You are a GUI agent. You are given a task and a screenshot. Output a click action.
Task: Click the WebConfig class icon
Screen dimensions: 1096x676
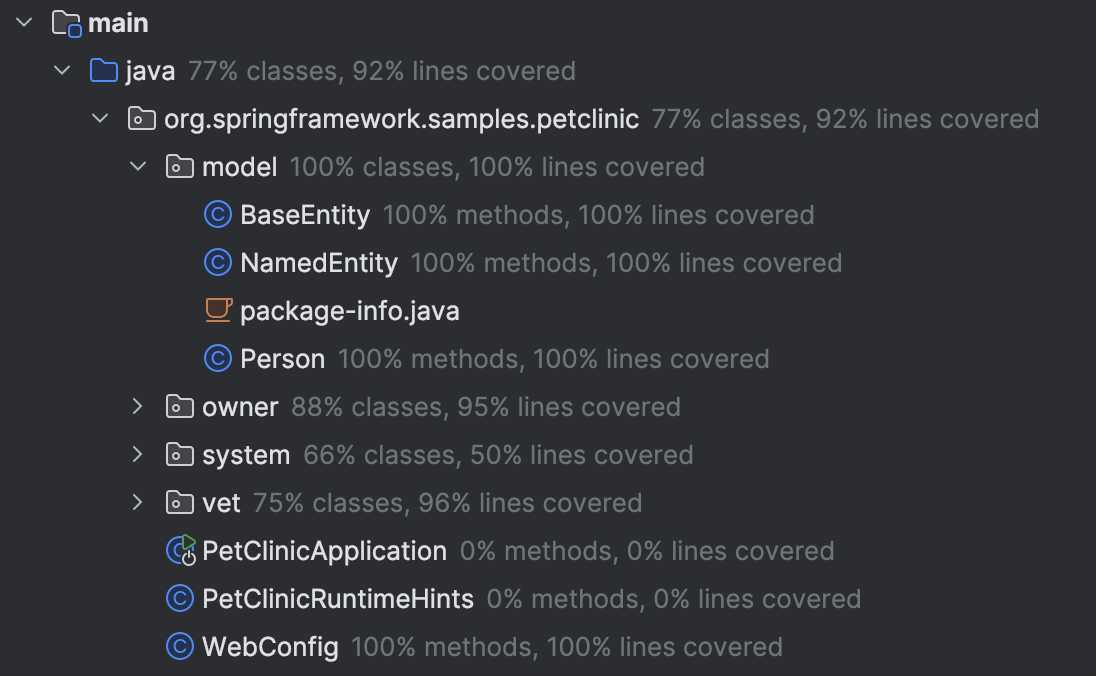[x=179, y=646]
